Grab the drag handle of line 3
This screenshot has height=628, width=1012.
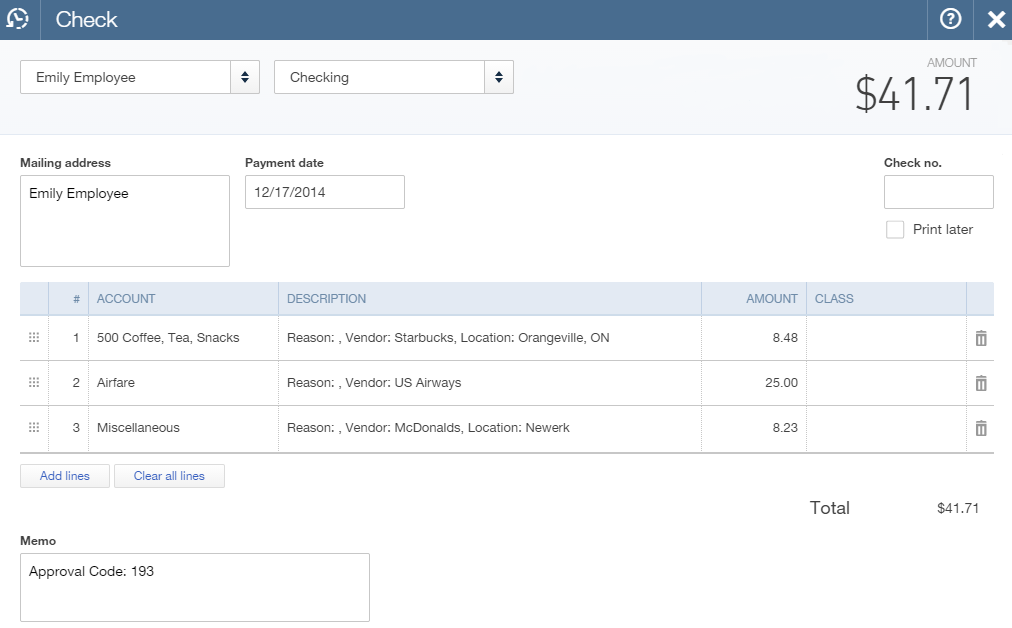(34, 427)
